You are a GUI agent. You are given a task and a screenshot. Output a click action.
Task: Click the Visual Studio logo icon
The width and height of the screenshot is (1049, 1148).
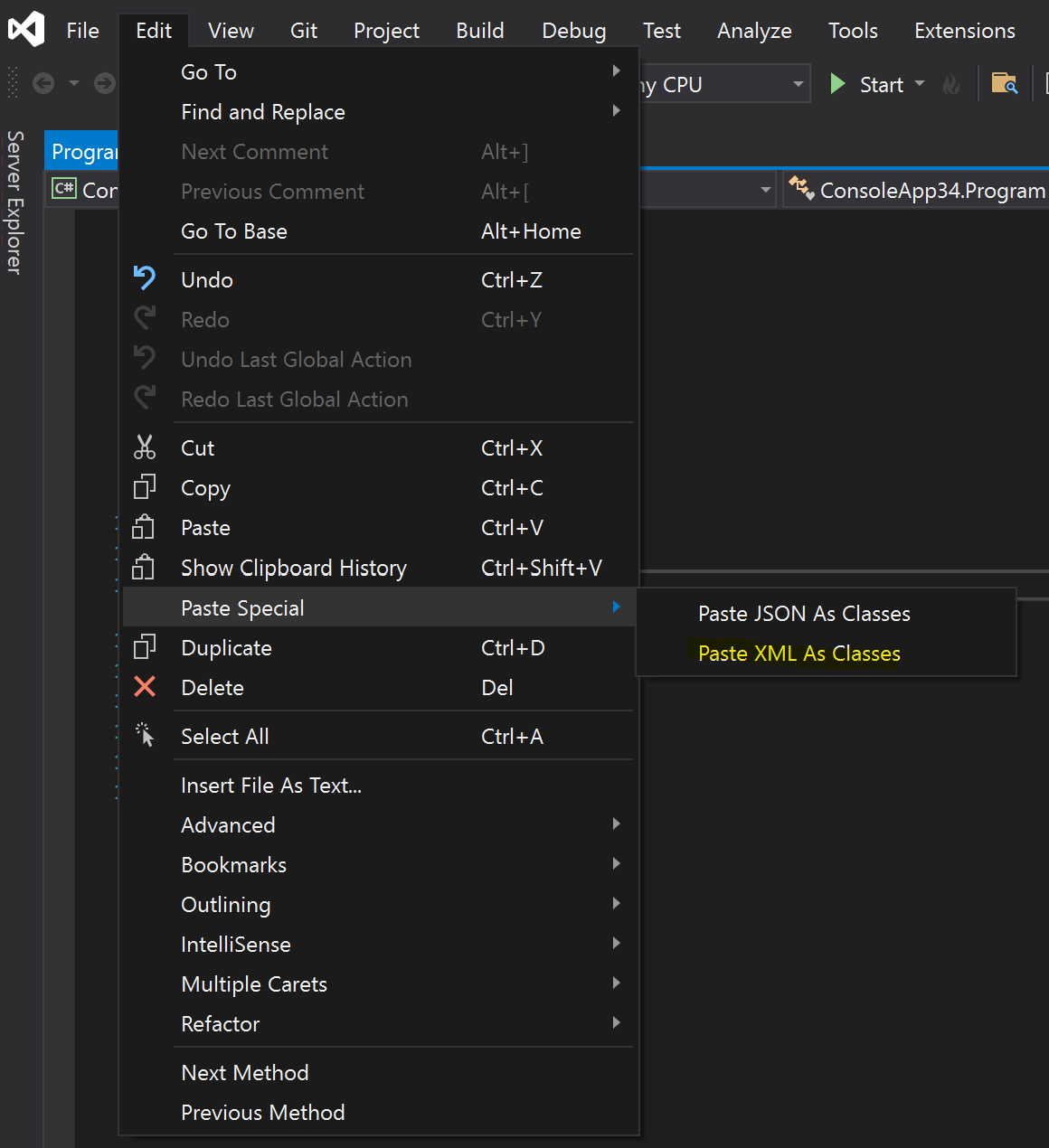tap(26, 30)
